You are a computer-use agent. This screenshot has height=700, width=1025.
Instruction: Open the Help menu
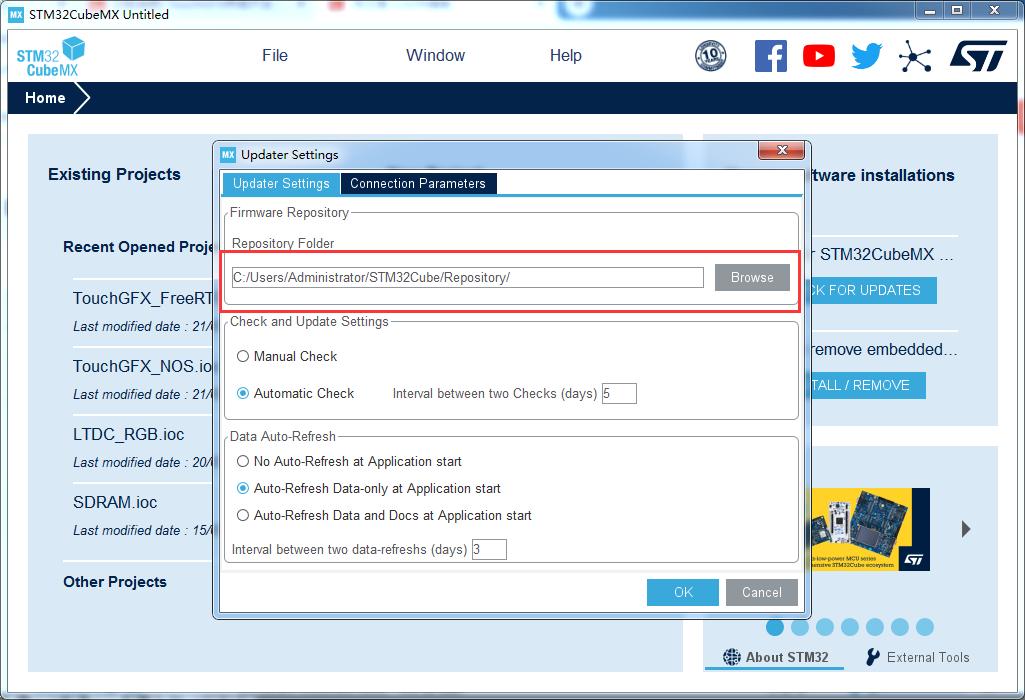[x=565, y=56]
